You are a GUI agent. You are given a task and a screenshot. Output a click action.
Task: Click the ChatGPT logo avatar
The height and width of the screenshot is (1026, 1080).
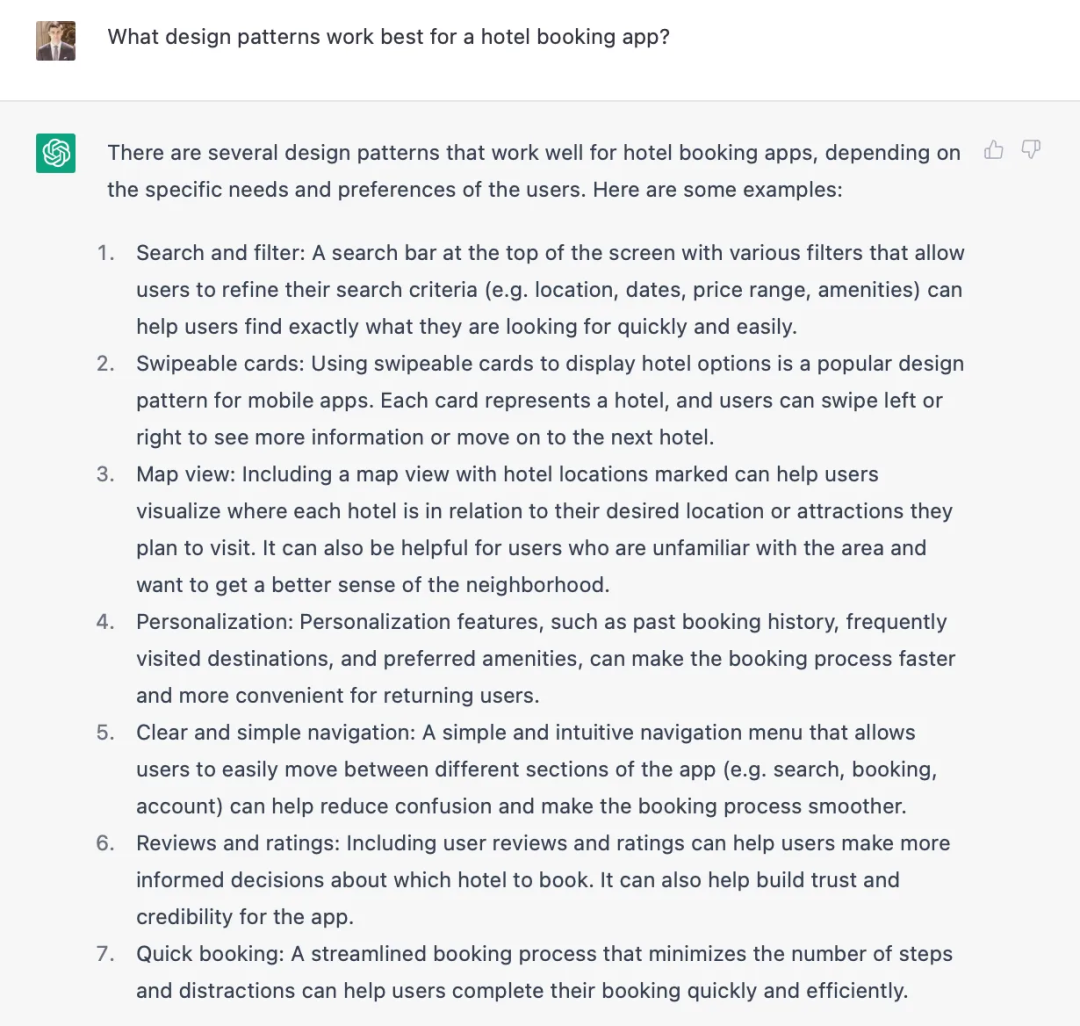56,153
